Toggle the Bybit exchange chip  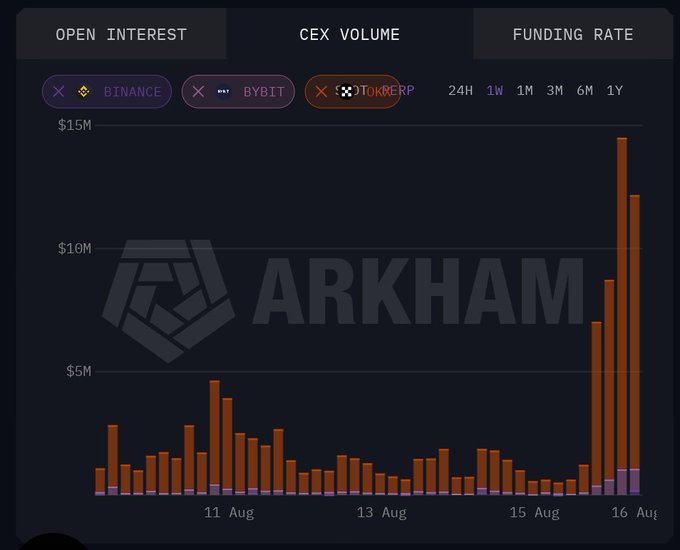point(238,92)
